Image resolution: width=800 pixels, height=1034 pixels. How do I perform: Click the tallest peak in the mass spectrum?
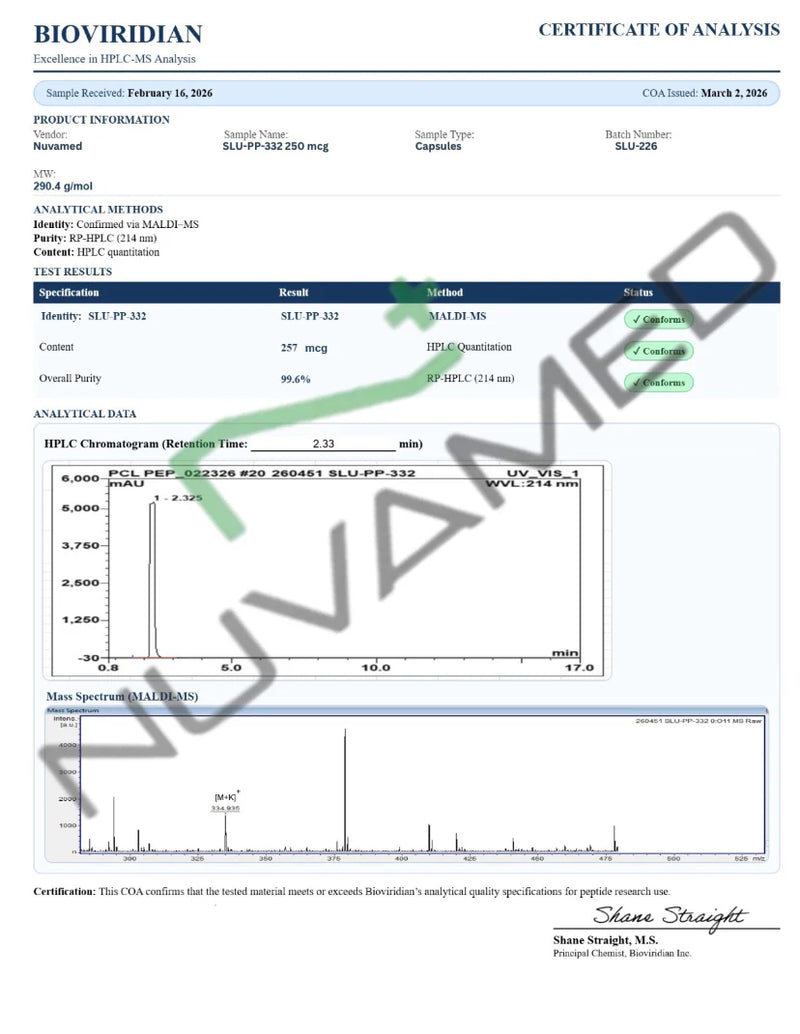point(345,789)
